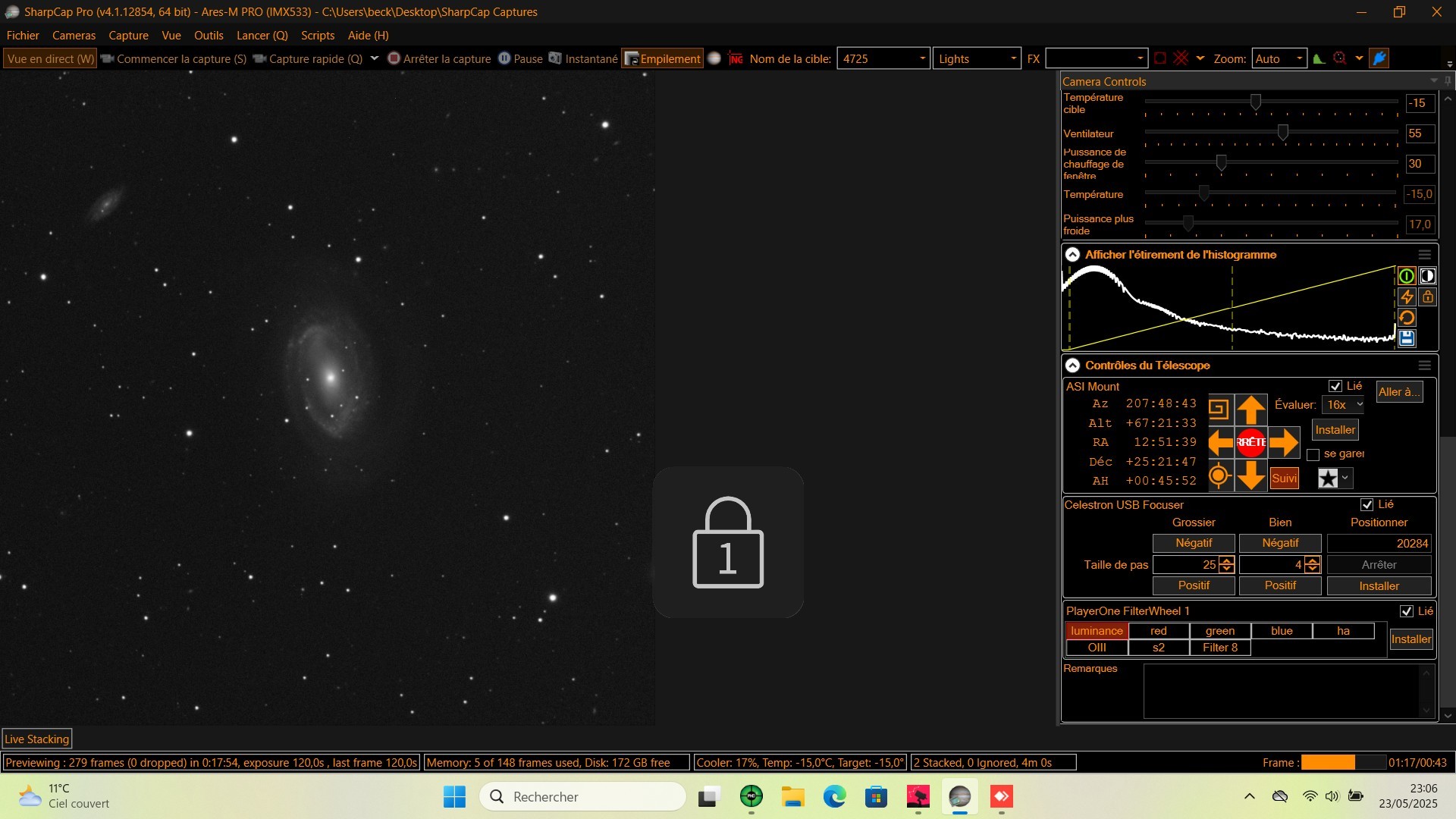Click the focuser Positionner value field 20284
This screenshot has width=1456, height=819.
click(1379, 543)
